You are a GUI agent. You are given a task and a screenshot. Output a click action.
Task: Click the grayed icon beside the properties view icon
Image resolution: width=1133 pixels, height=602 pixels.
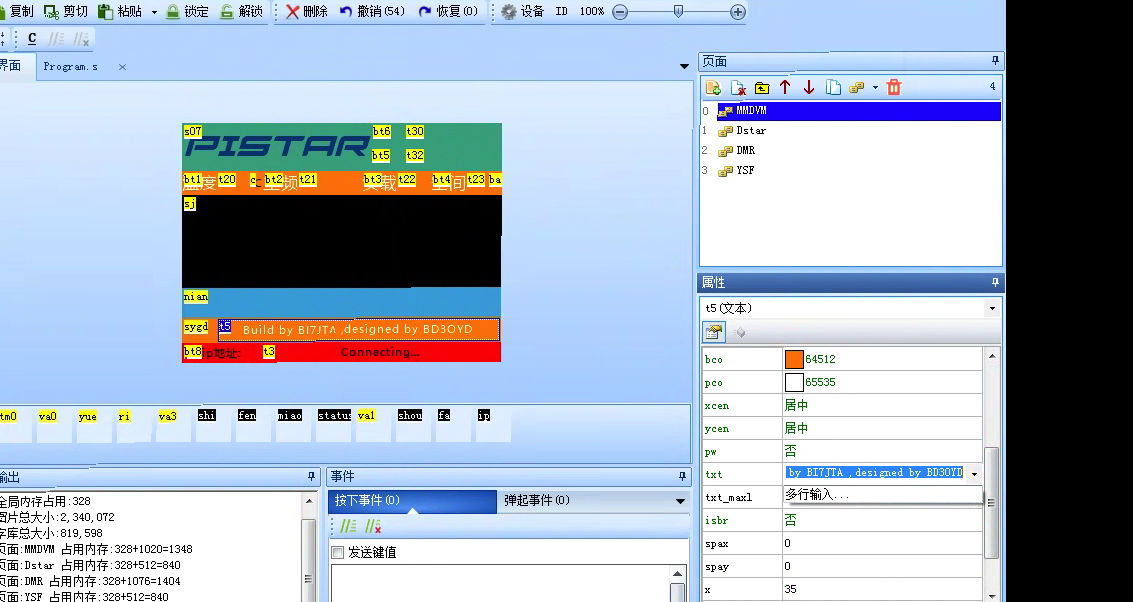[738, 332]
